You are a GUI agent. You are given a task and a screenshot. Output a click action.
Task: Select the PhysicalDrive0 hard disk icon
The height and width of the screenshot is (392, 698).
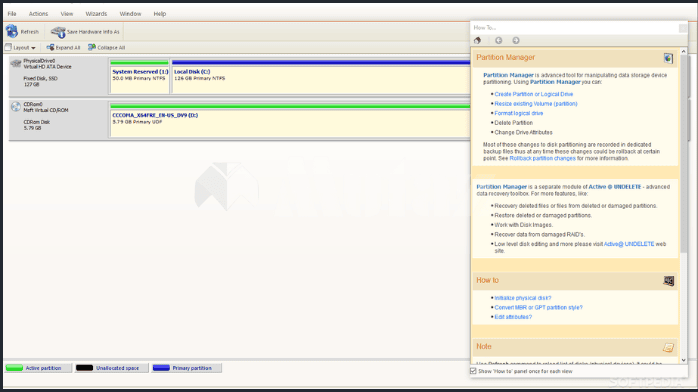pyautogui.click(x=16, y=63)
